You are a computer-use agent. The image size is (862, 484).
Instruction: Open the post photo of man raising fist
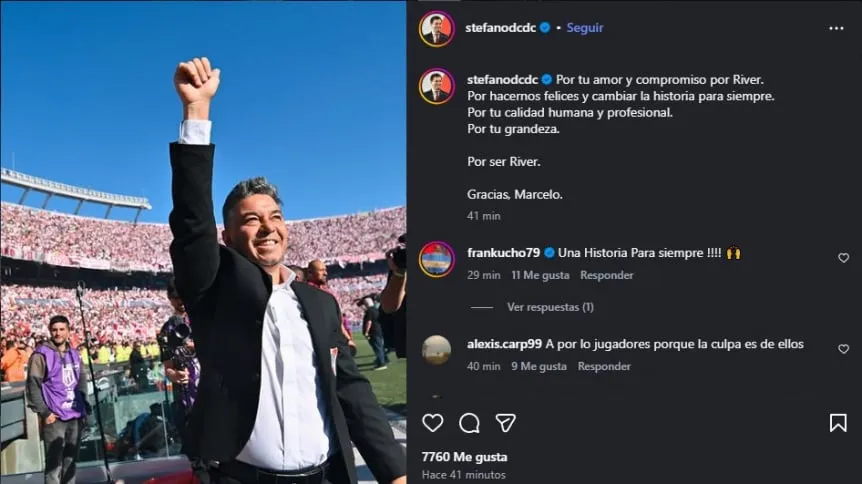click(x=203, y=242)
